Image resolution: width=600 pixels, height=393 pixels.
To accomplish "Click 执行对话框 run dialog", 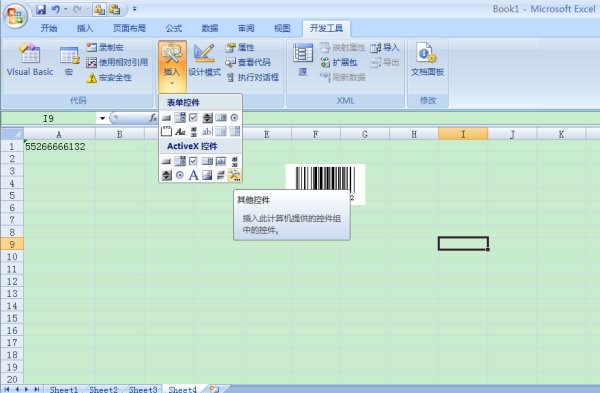I will pos(253,78).
